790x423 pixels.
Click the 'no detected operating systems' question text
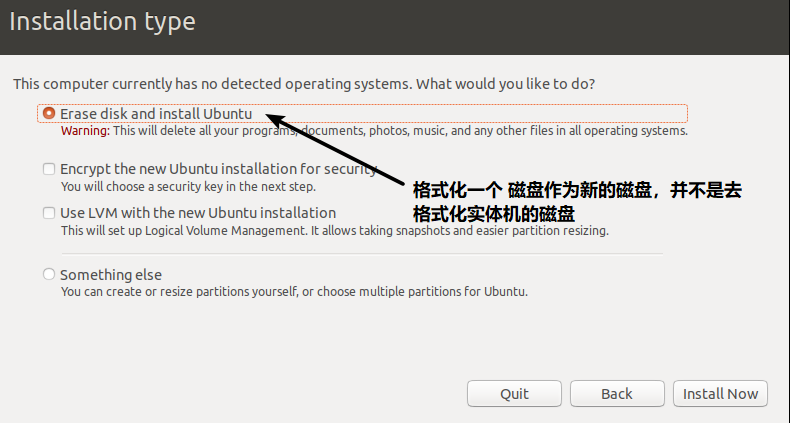point(304,84)
